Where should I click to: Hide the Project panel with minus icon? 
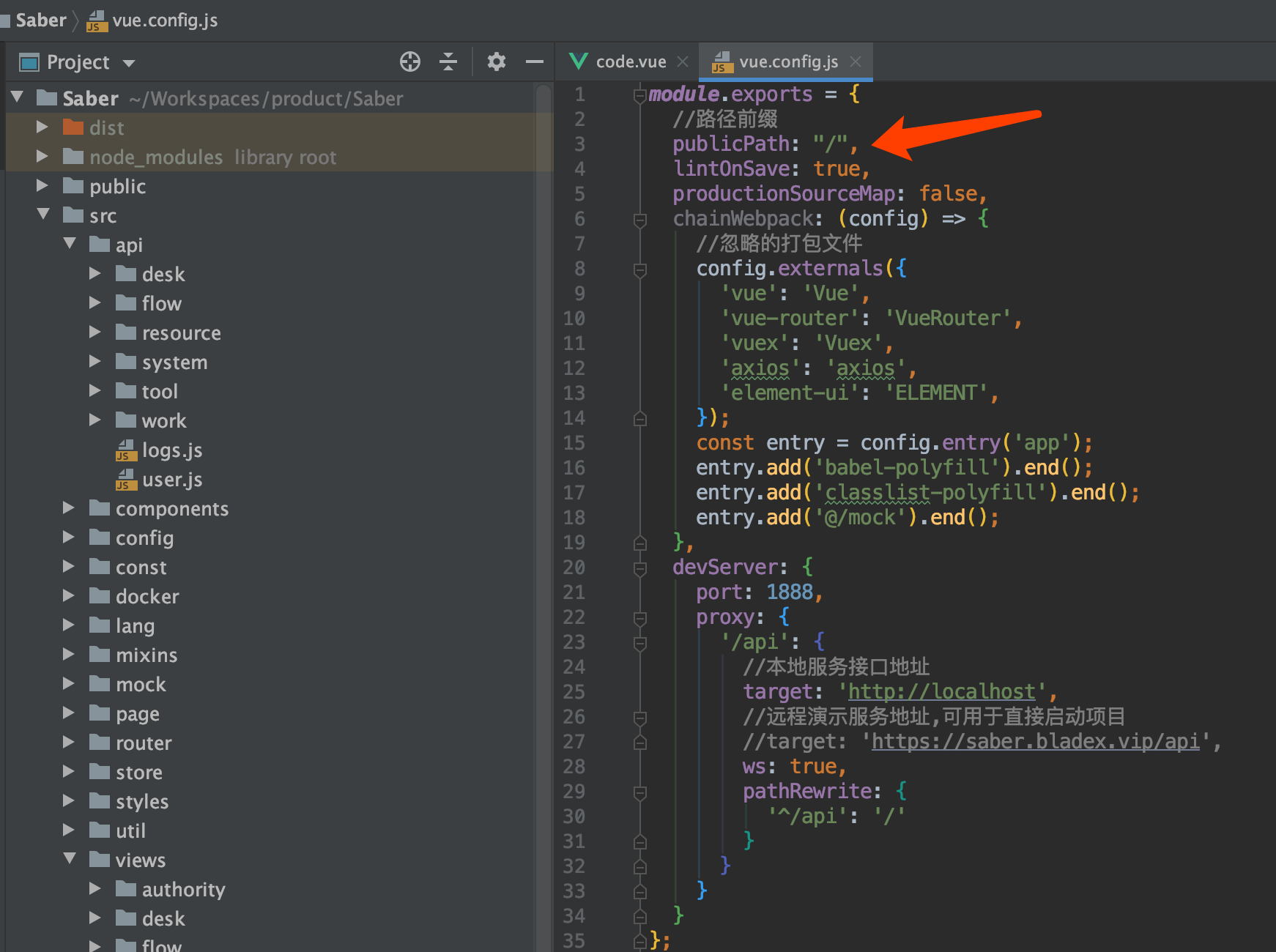coord(535,62)
